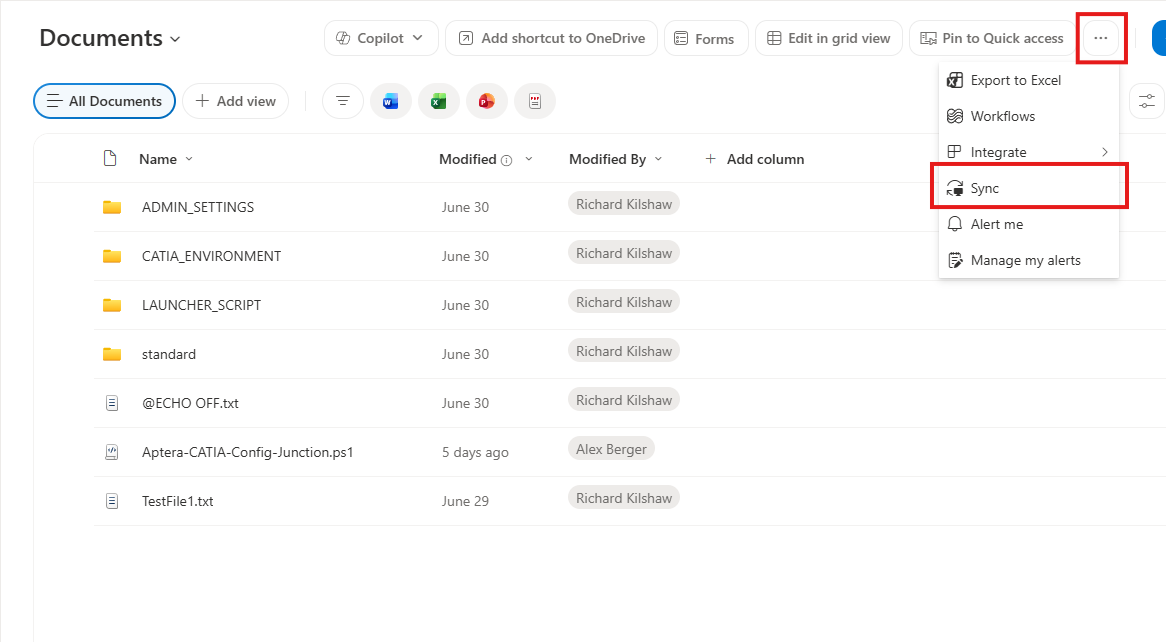This screenshot has width=1166, height=642.
Task: Filter by Word documents icon
Action: [x=390, y=101]
